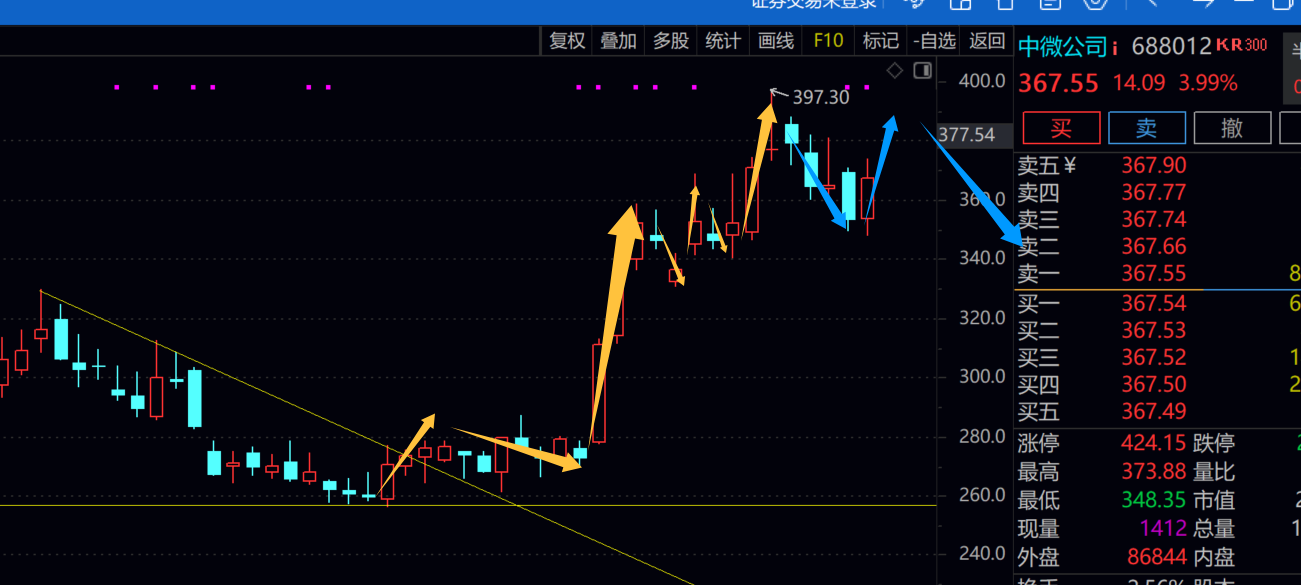This screenshot has height=585, width=1301.
Task: Open the 叠加 overlay option
Action: click(x=618, y=41)
